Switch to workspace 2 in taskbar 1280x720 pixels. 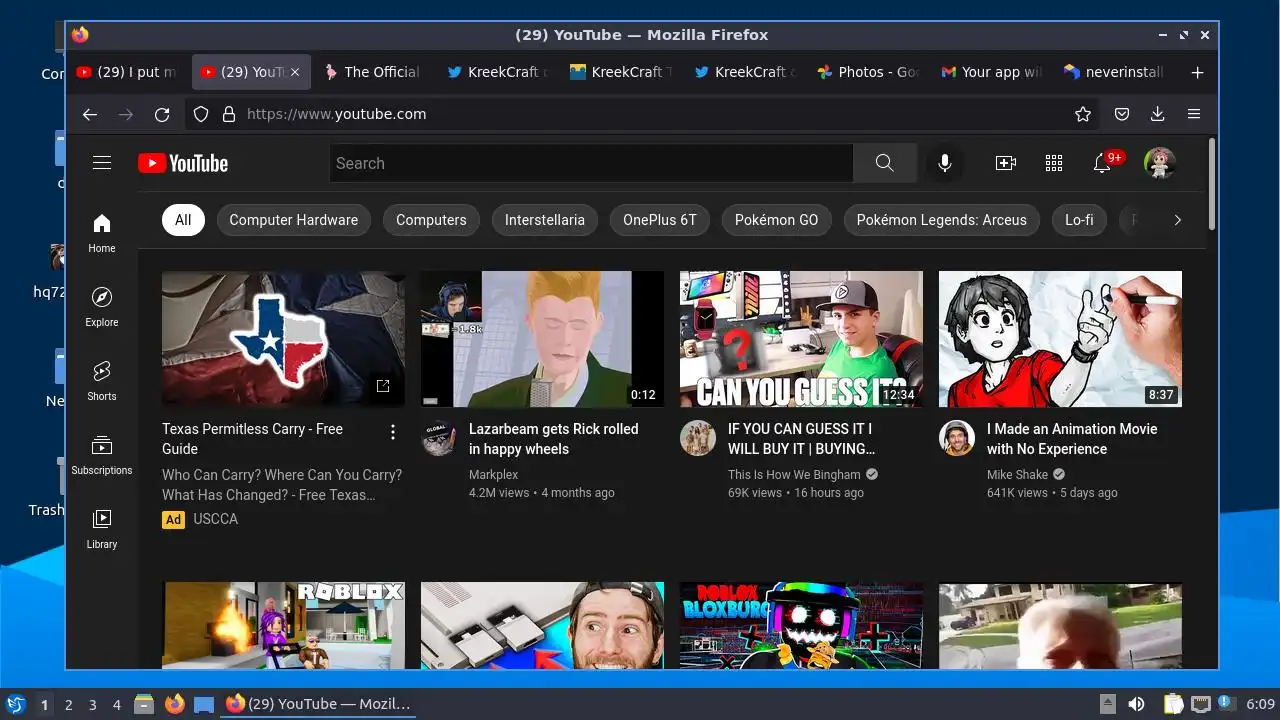tap(69, 705)
